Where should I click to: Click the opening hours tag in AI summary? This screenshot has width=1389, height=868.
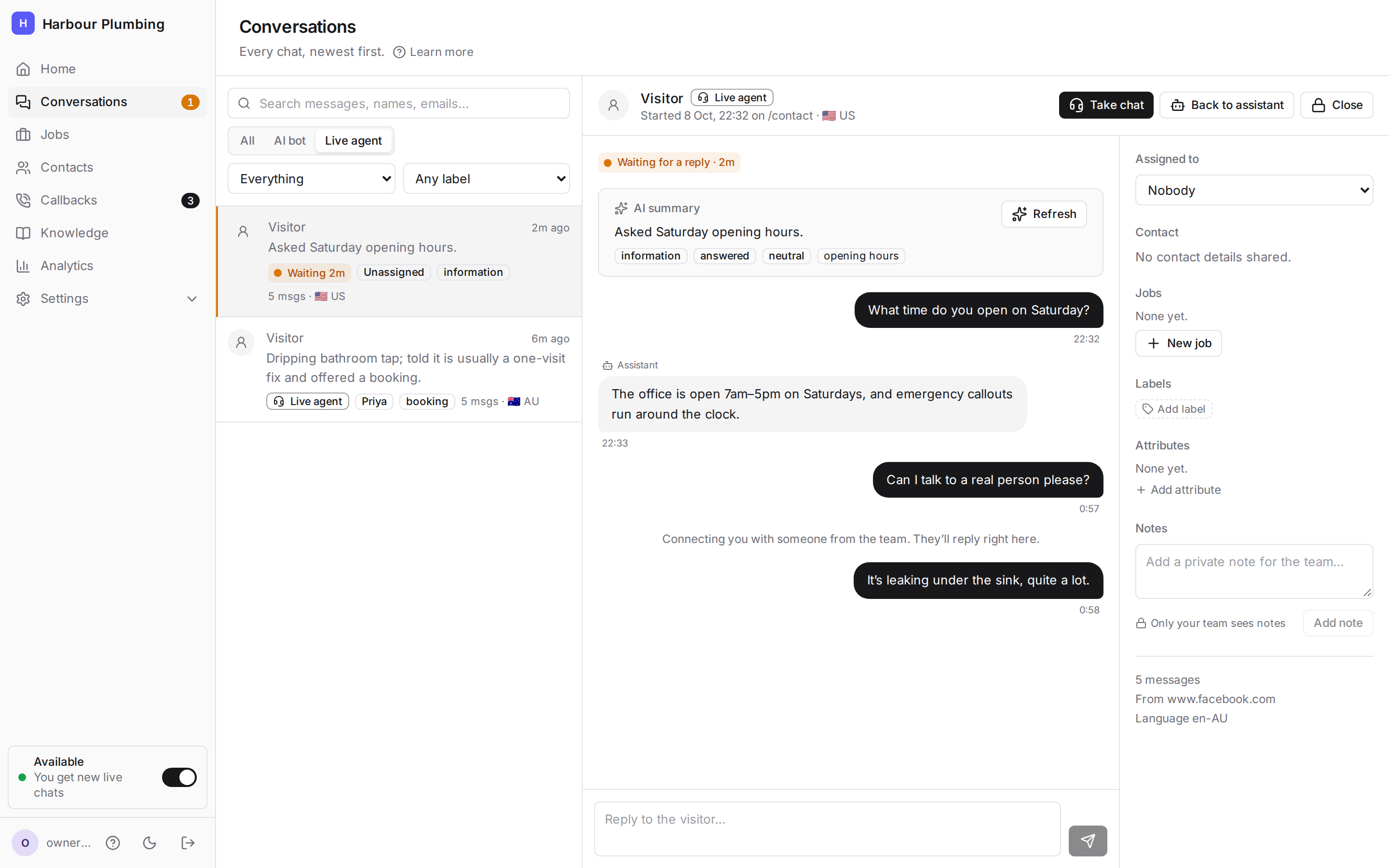861,256
